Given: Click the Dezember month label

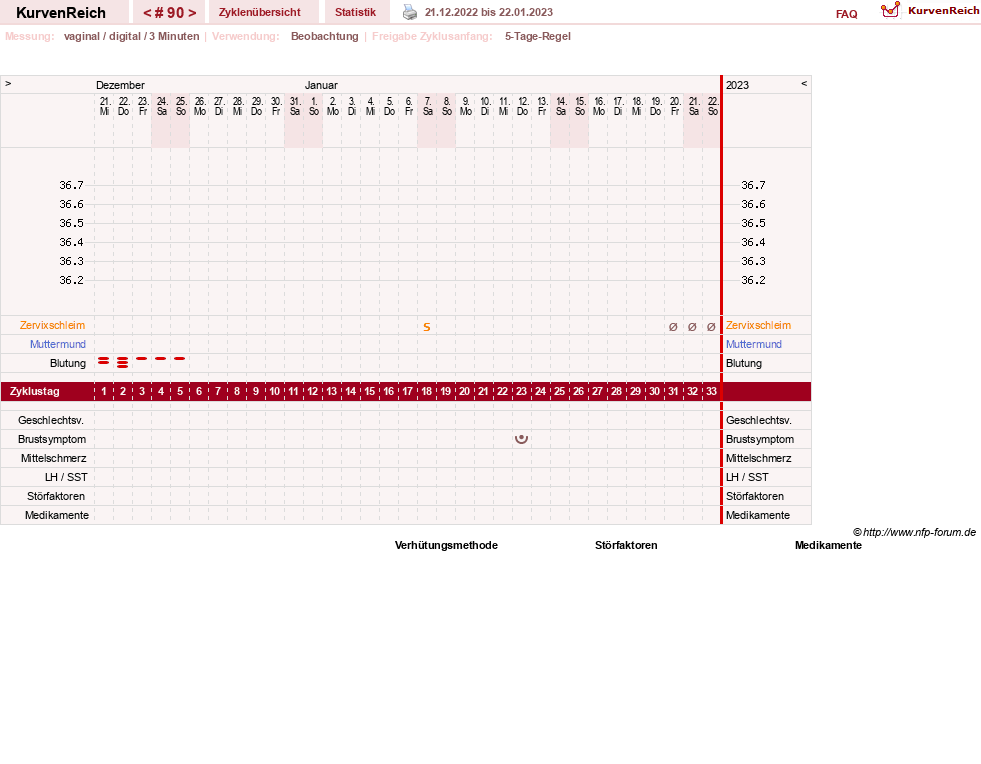Looking at the screenshot, I should pos(120,85).
